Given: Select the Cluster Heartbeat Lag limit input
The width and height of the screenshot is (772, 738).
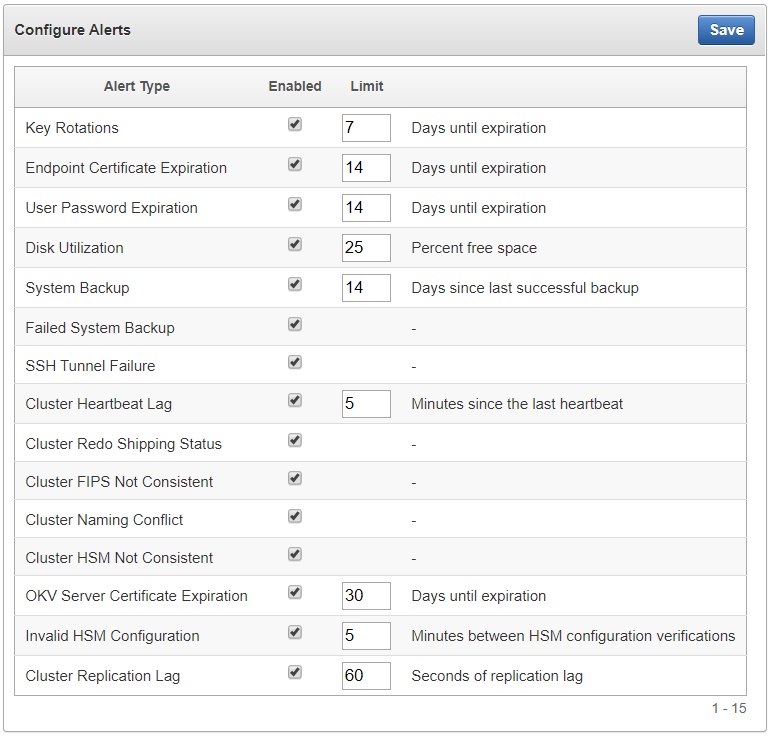Looking at the screenshot, I should point(366,404).
